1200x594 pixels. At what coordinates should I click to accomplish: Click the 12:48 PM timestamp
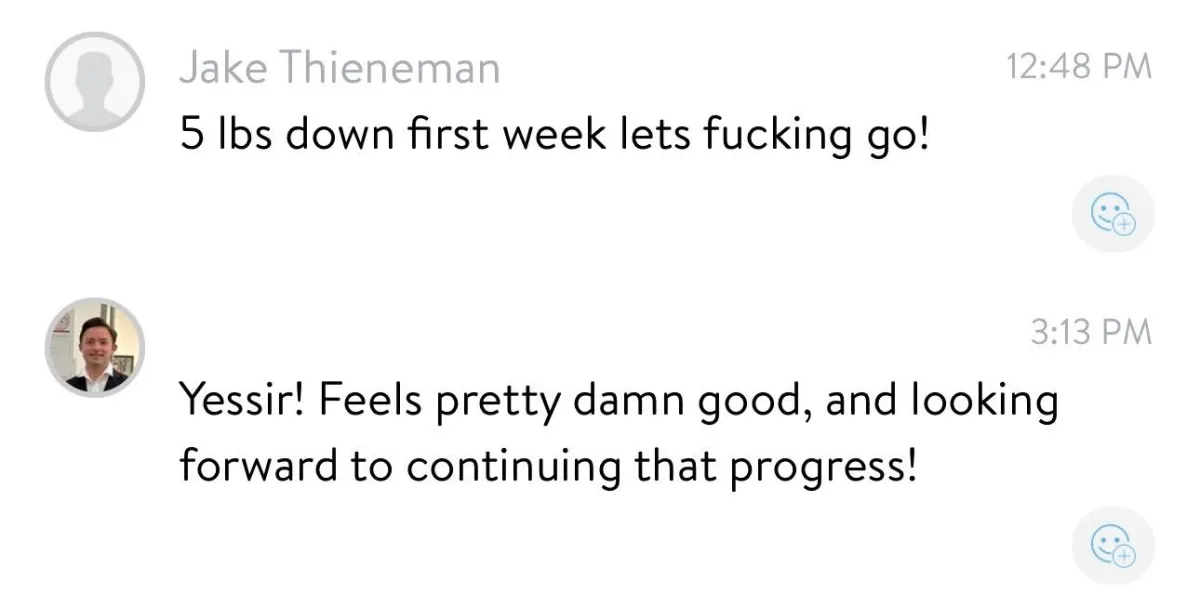[1079, 68]
